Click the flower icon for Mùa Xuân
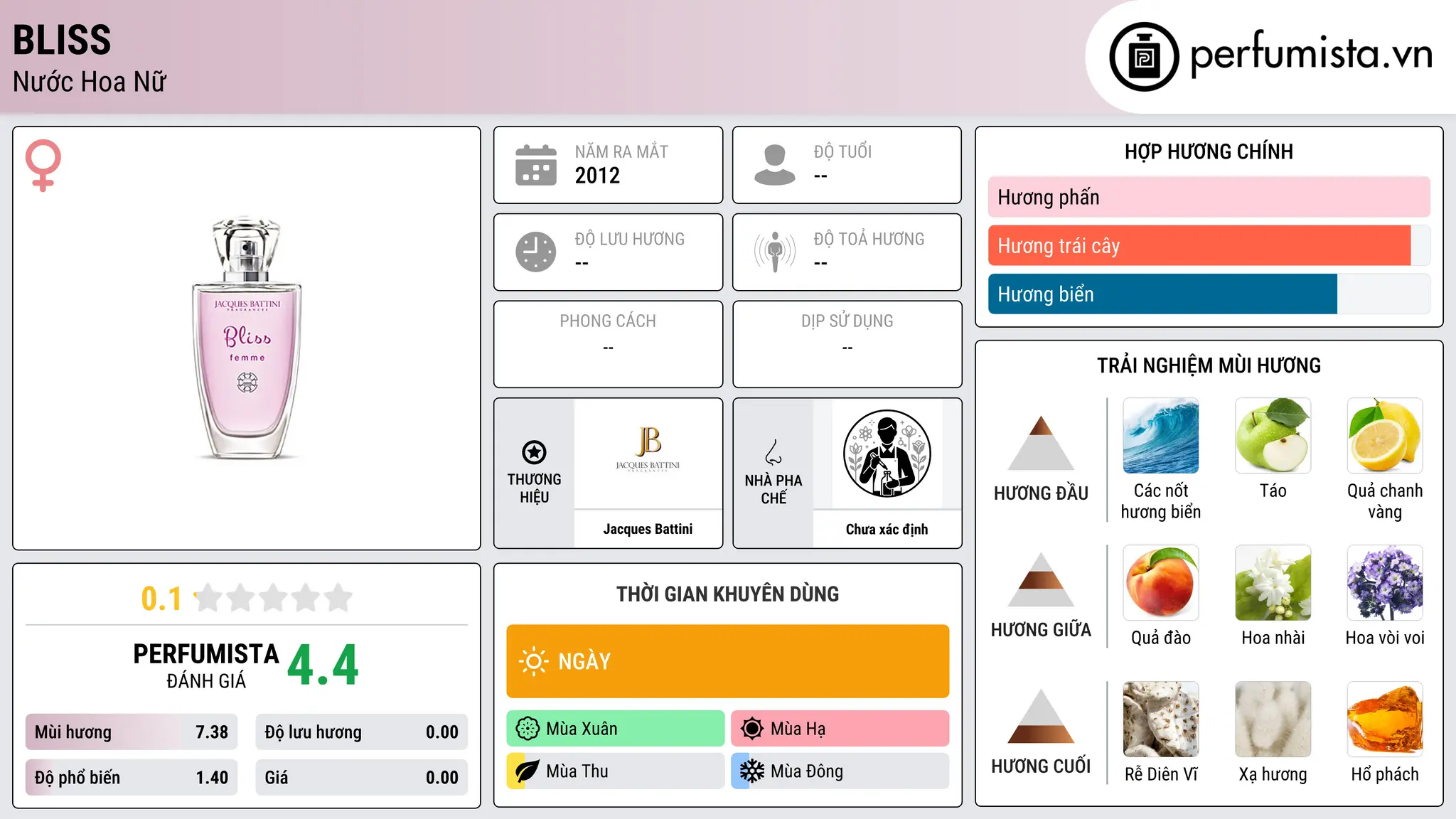 point(527,729)
